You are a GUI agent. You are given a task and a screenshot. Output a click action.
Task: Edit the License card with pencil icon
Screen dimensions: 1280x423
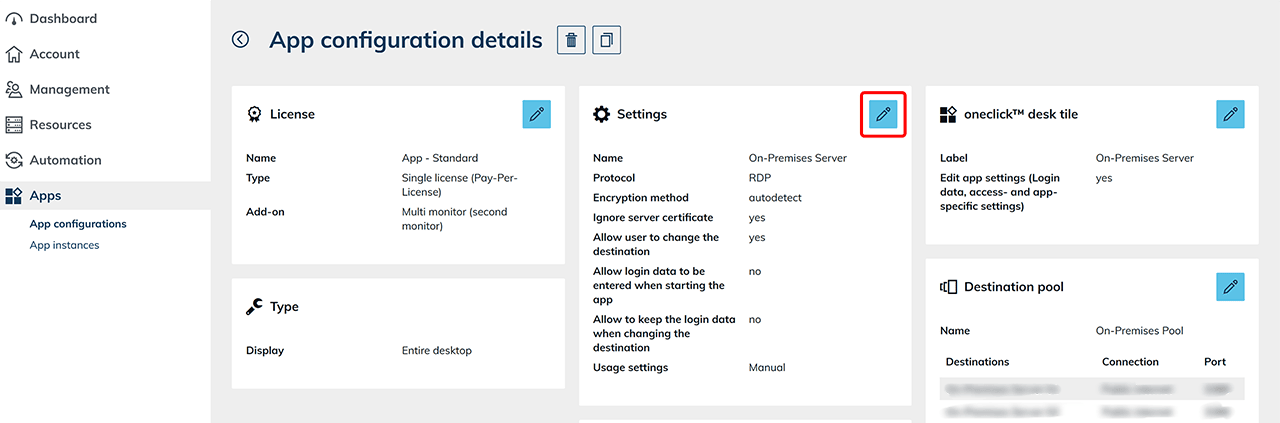click(537, 114)
